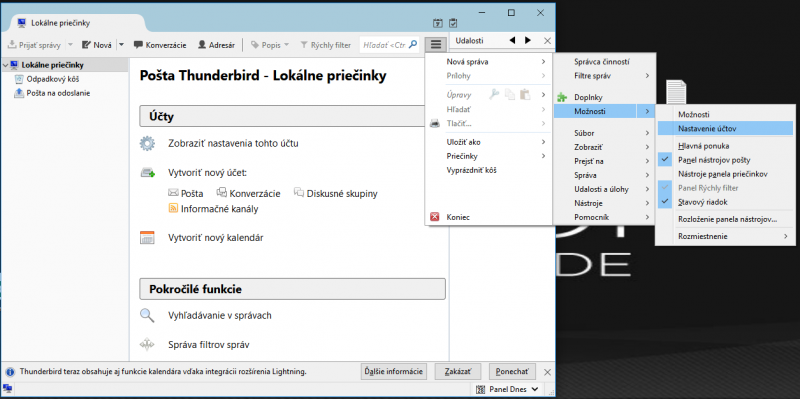
Task: Toggle Panel nástrojov pošty checkmark
Action: [664, 160]
